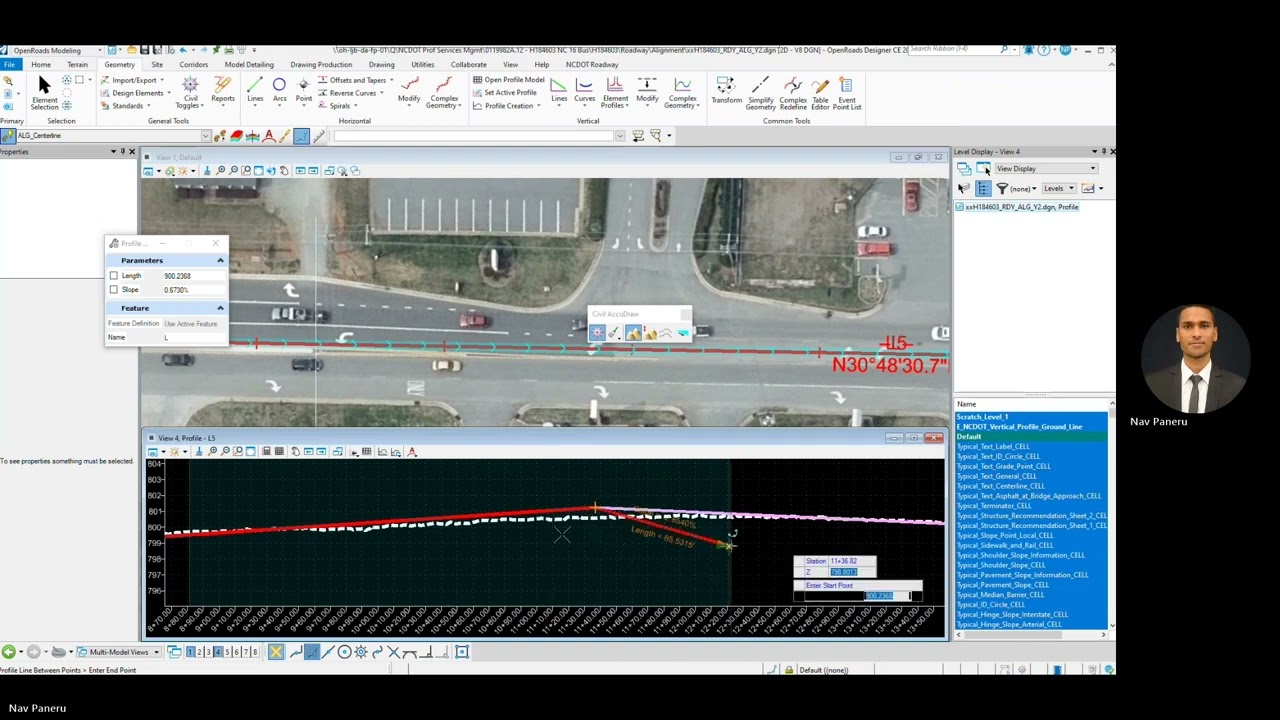Open the Civil Toggles tool
The width and height of the screenshot is (1280, 720).
tap(189, 92)
